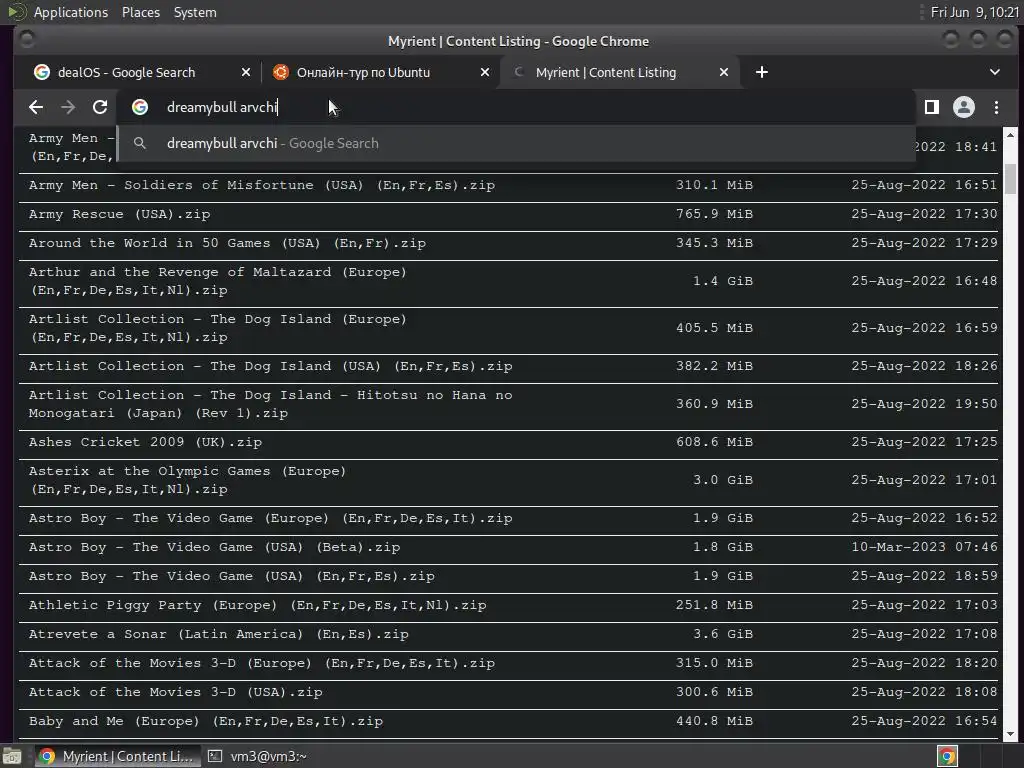Click the search magnifier icon in suggestion
Screen dimensions: 1024x768
click(x=140, y=143)
